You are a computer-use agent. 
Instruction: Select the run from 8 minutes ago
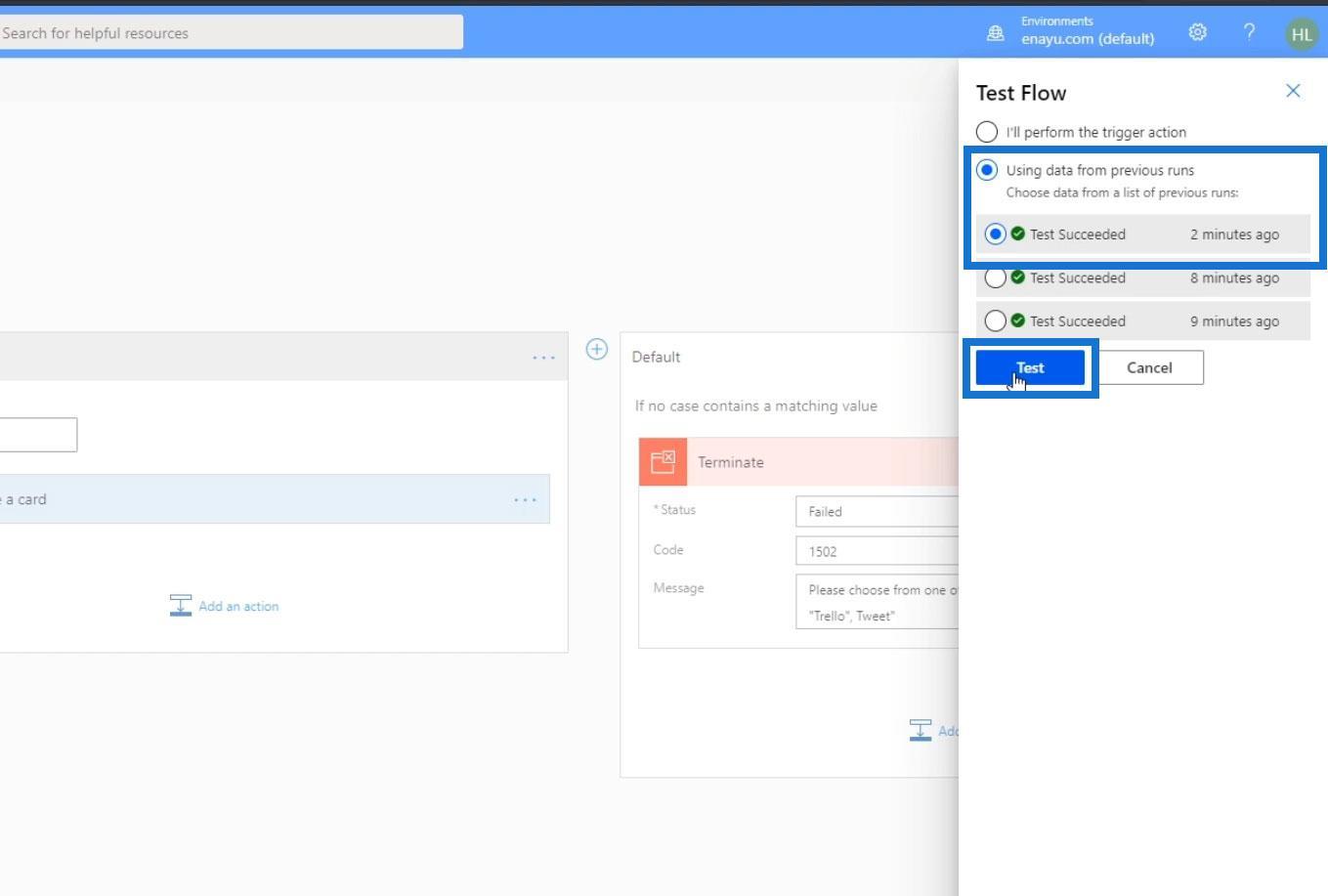995,277
